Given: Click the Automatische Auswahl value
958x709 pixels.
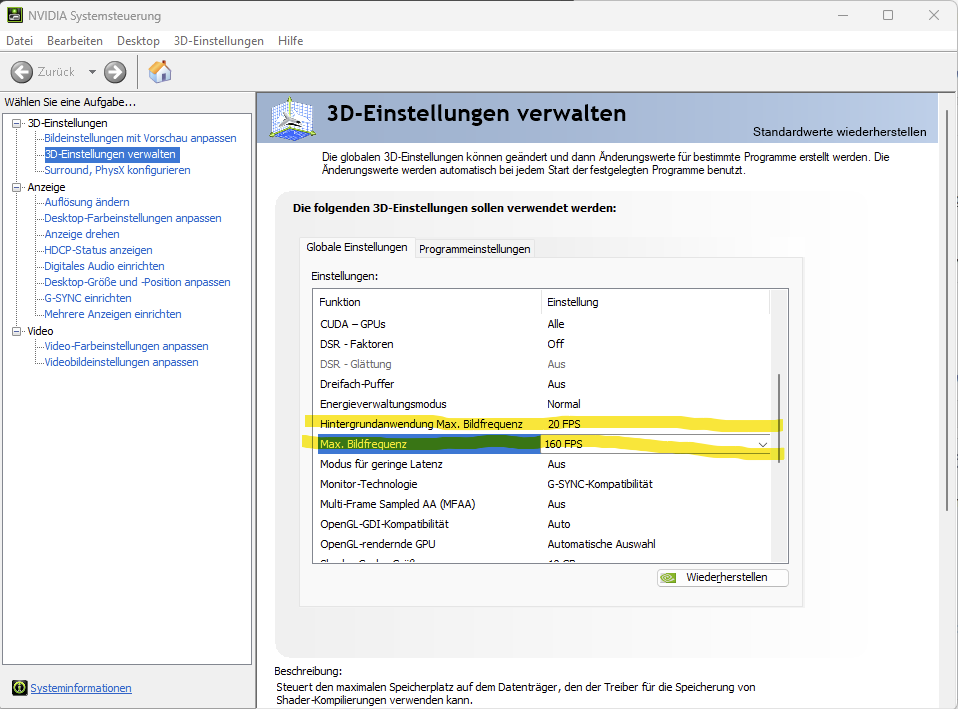Looking at the screenshot, I should [x=601, y=544].
